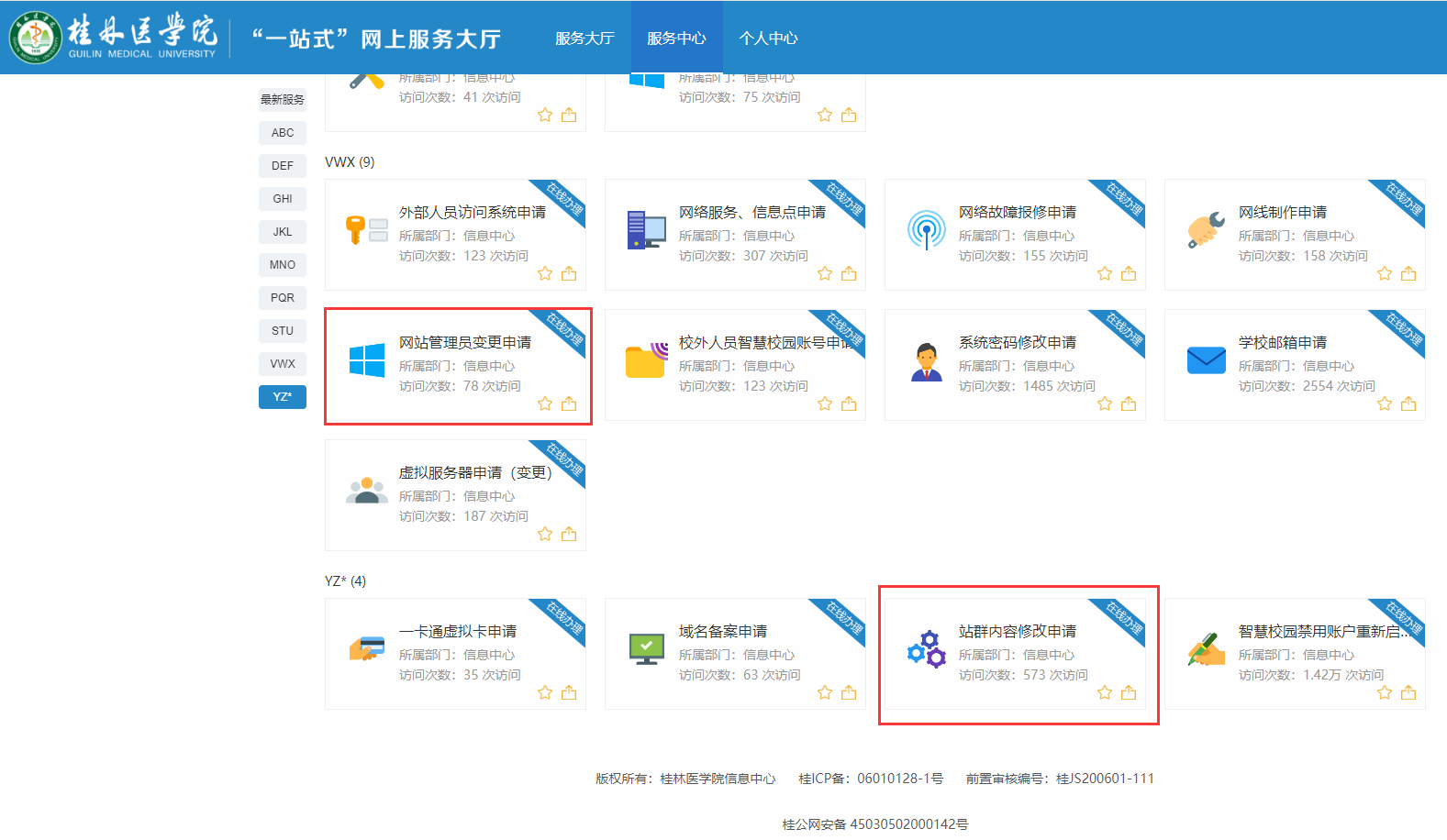Viewport: 1447px width, 840px height.
Task: Share 外部人员访问系统申请 service
Action: coord(569,273)
